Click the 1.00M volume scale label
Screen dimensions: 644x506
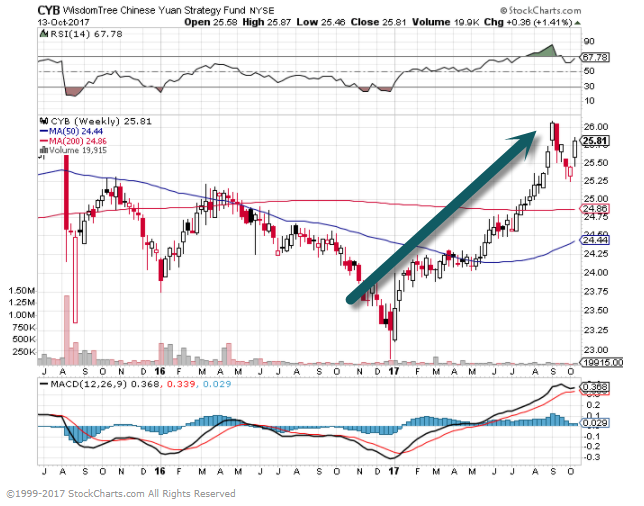click(22, 315)
